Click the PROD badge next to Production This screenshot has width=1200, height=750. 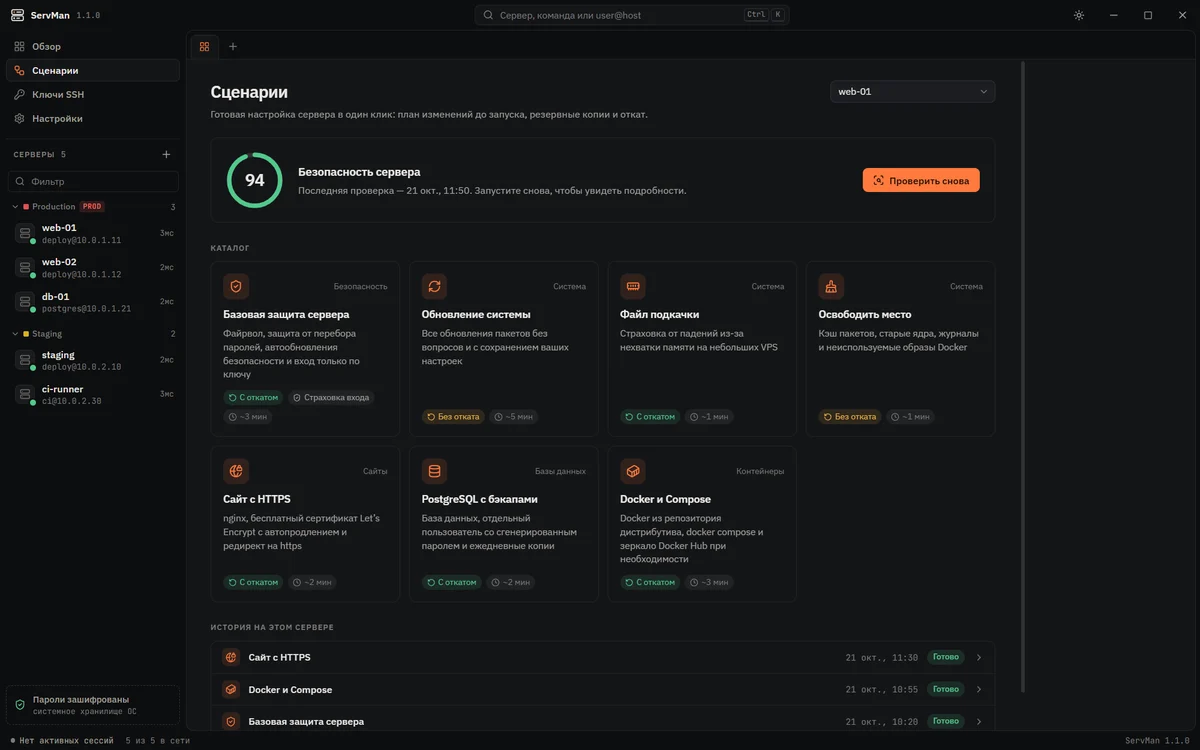[92, 207]
